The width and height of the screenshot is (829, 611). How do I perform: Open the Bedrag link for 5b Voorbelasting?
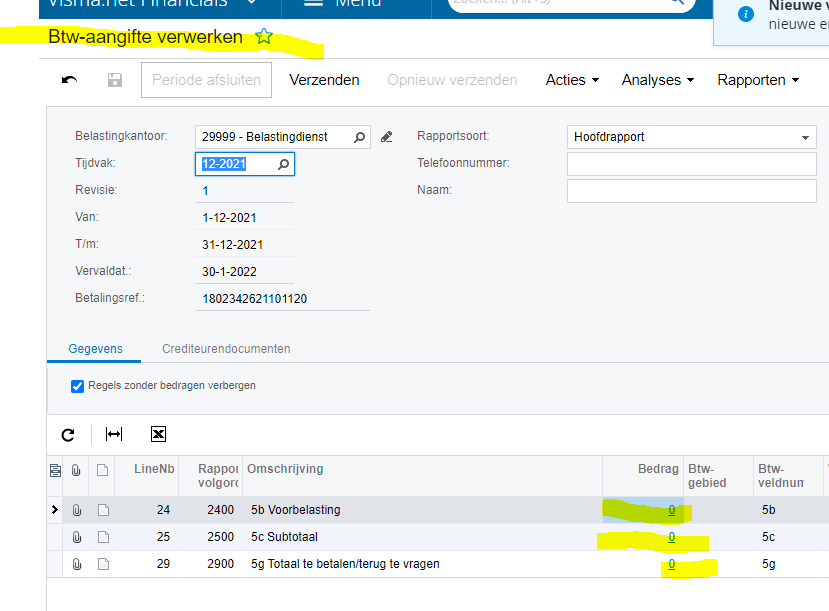click(x=671, y=510)
